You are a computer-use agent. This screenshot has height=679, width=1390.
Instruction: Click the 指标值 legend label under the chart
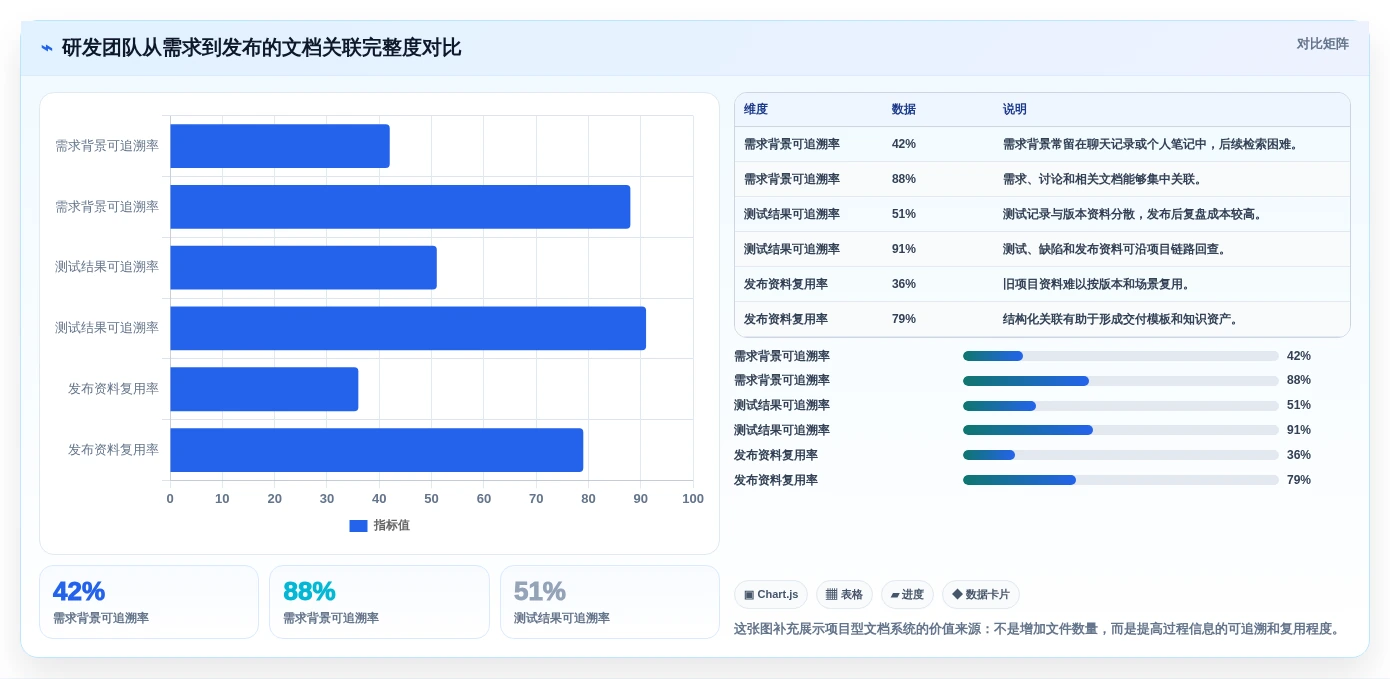tap(391, 526)
